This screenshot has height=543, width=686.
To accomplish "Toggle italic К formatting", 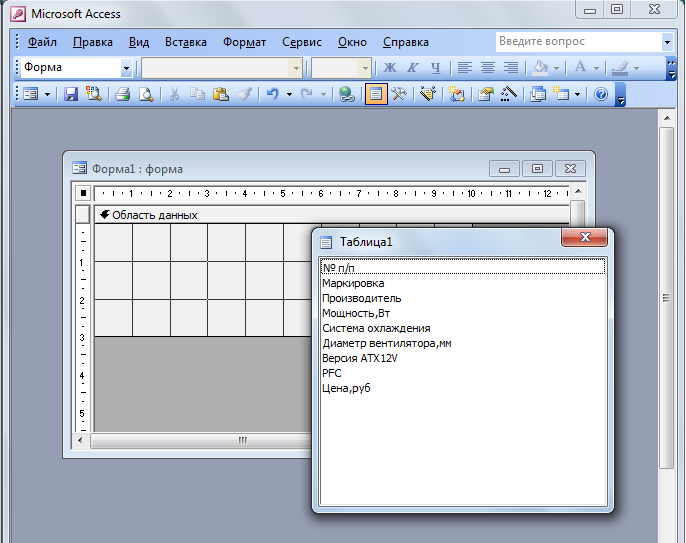I will pos(413,68).
